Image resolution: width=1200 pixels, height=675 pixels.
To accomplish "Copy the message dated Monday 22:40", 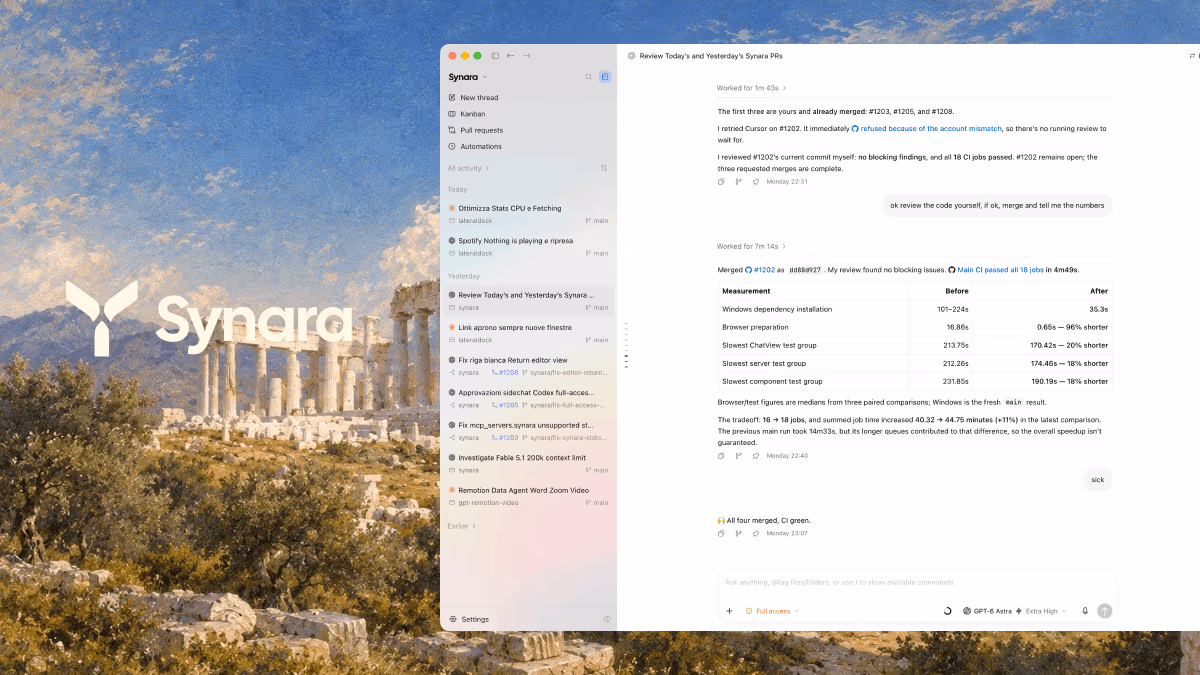I will [x=721, y=456].
